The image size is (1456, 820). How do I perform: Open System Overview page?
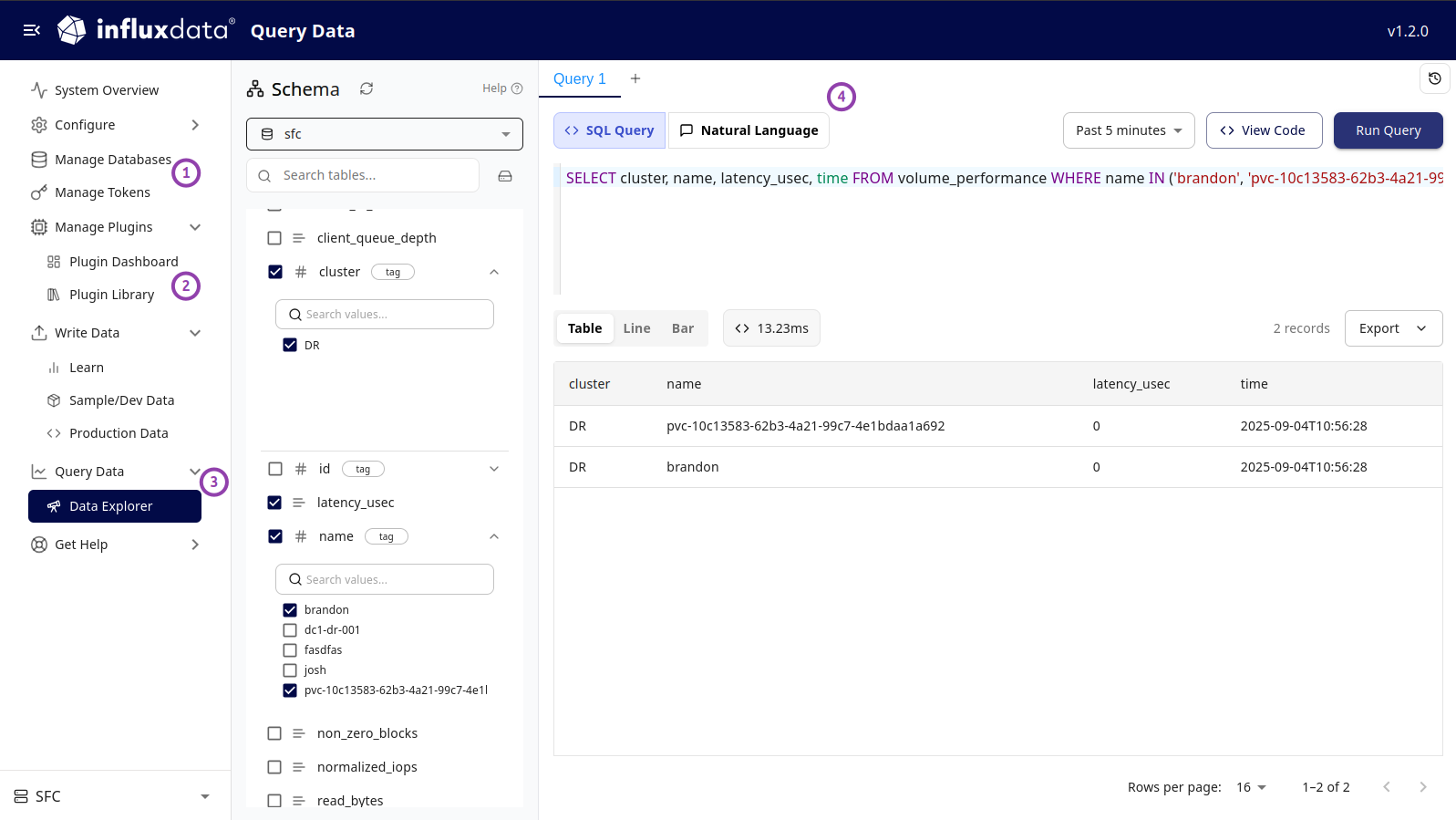(x=107, y=90)
